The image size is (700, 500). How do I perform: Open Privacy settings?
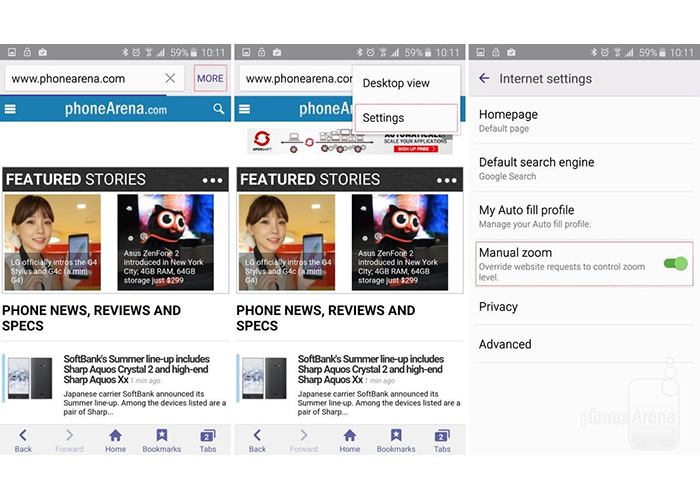pyautogui.click(x=584, y=307)
